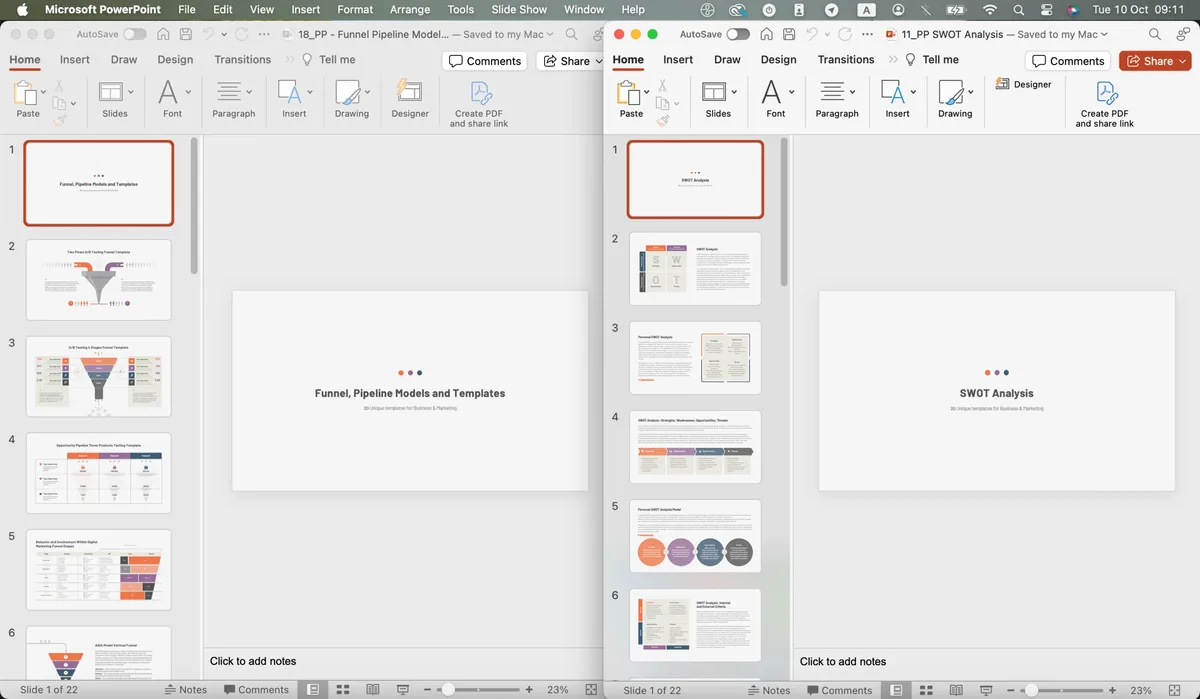Screen dimensions: 1200x699
Task: Click Cut scissors in SWOT Analysis window
Action: [662, 86]
